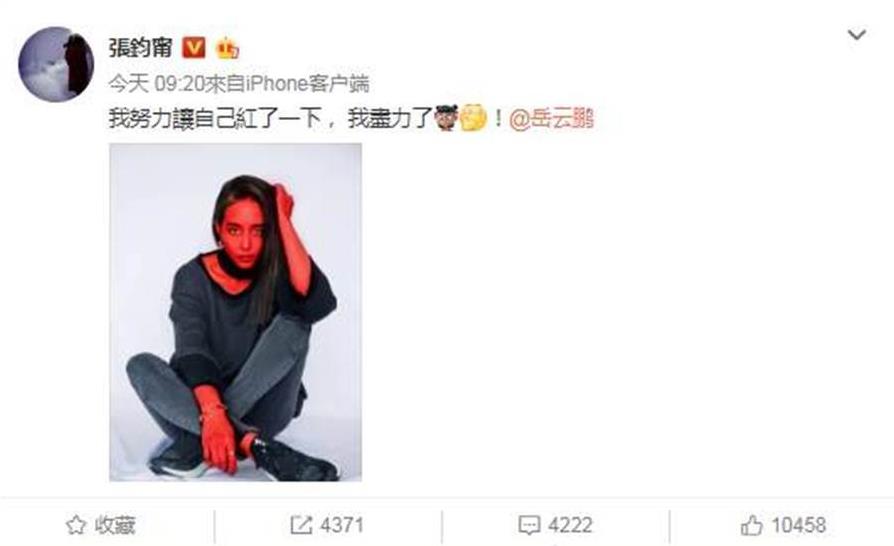Open 張鈞甯's round profile avatar
Viewport: 894px width, 546px height.
(56, 64)
